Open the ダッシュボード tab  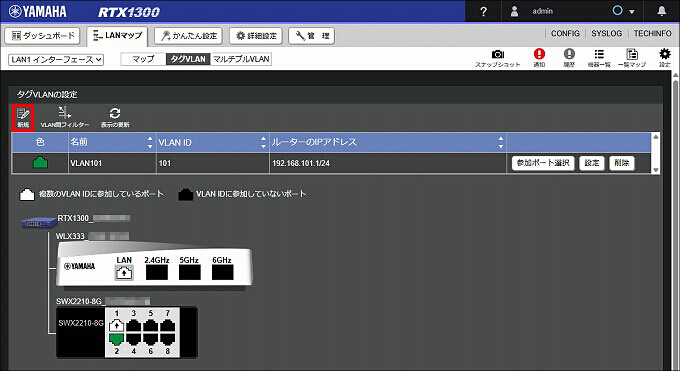(42, 36)
